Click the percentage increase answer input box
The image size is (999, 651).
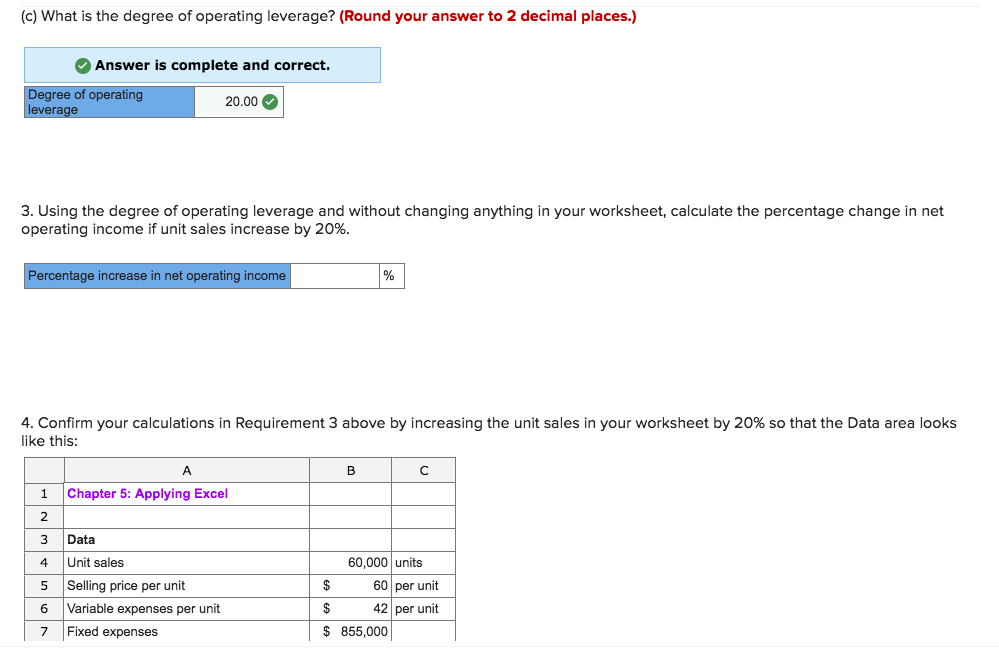click(334, 275)
